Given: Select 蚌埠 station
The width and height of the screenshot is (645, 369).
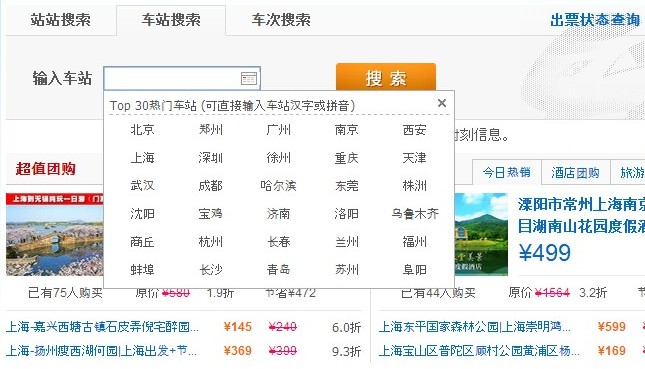Looking at the screenshot, I should point(142,270).
